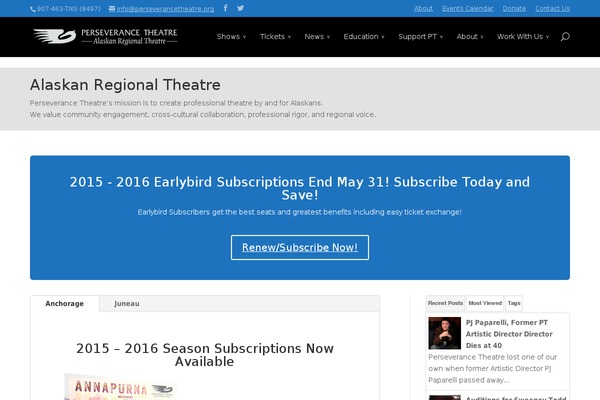Open the Contact Us link
600x400 pixels.
point(553,8)
